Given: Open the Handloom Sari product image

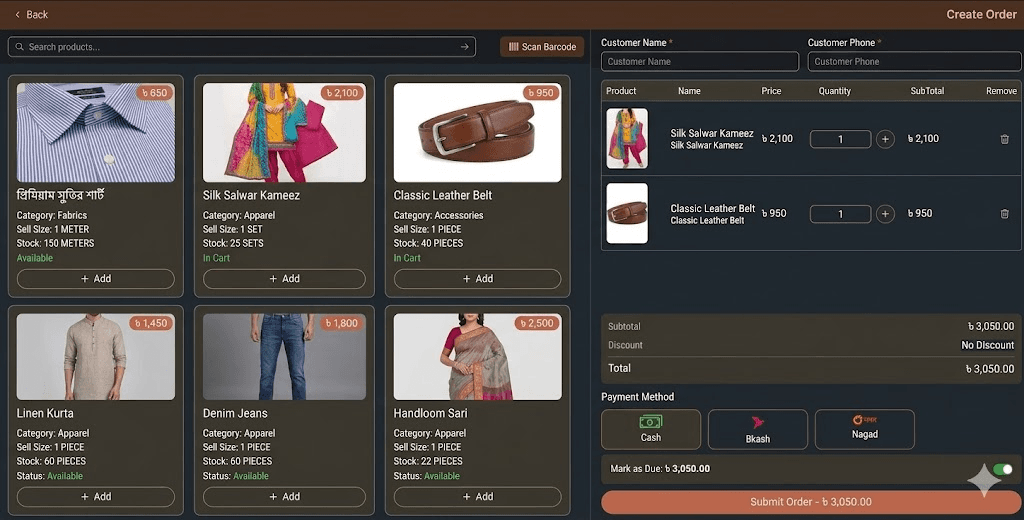Looking at the screenshot, I should pyautogui.click(x=477, y=357).
